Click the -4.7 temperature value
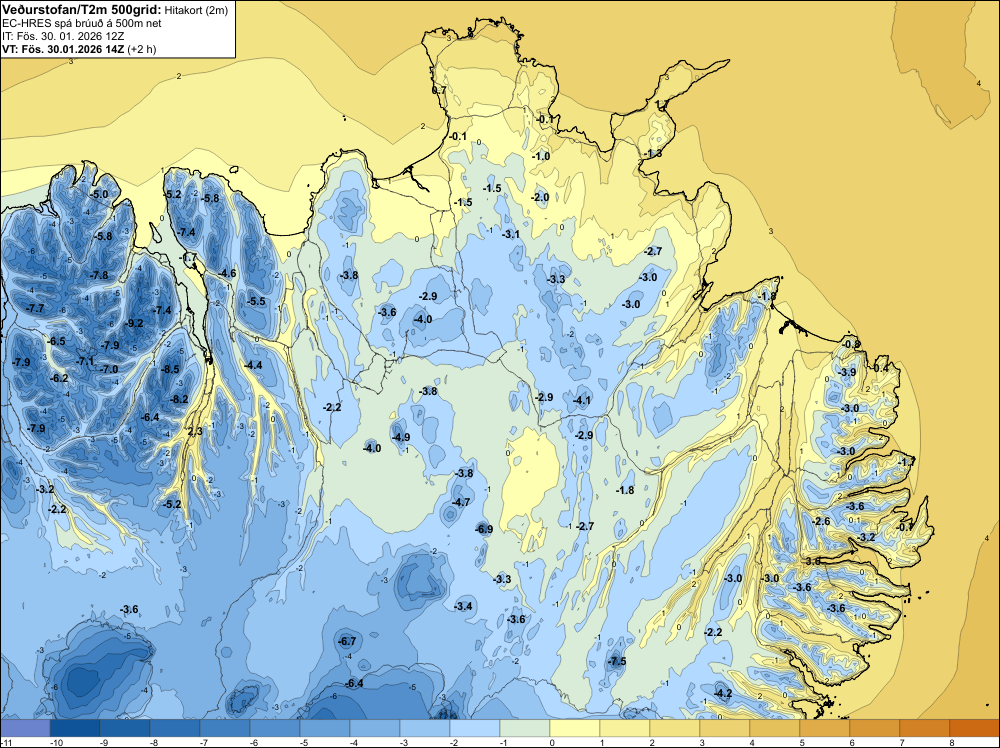This screenshot has height=748, width=1000. pyautogui.click(x=460, y=502)
